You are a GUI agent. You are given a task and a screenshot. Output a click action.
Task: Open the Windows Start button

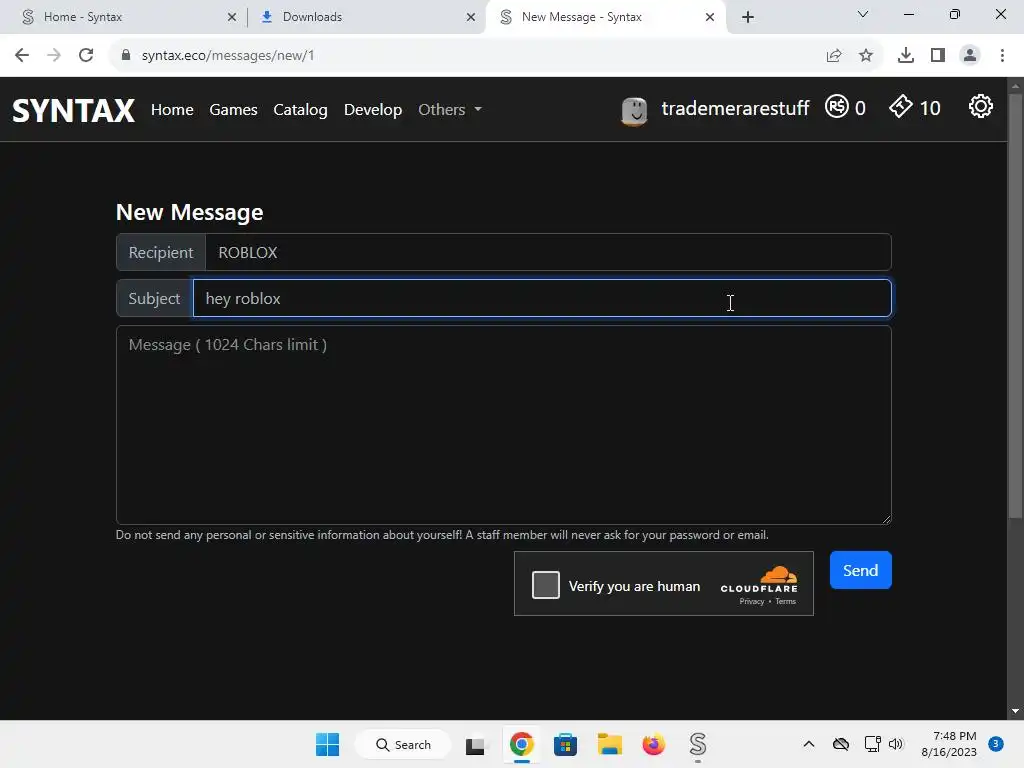[x=327, y=744]
